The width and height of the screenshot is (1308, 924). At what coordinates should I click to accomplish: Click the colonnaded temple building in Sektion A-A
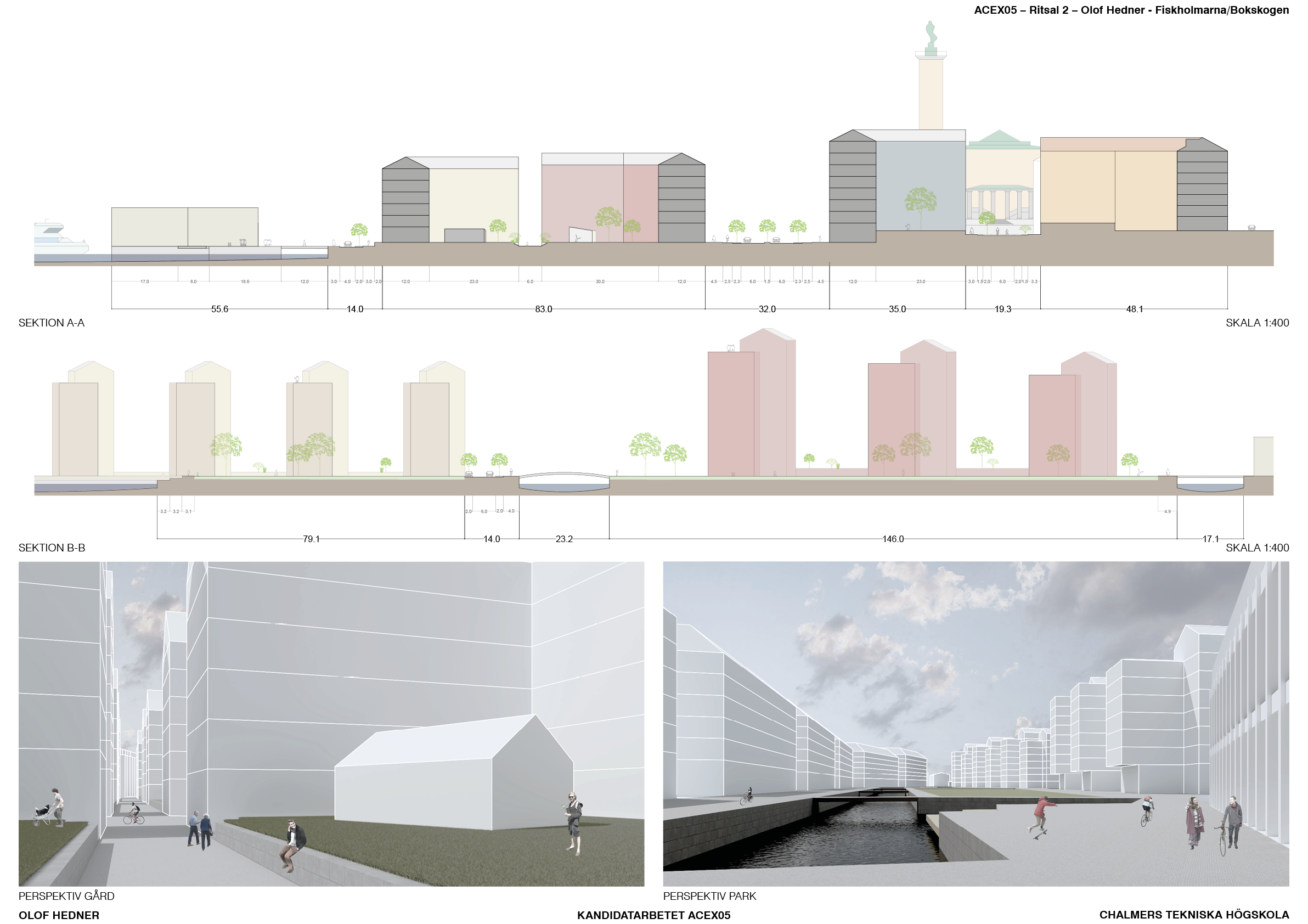1000,209
